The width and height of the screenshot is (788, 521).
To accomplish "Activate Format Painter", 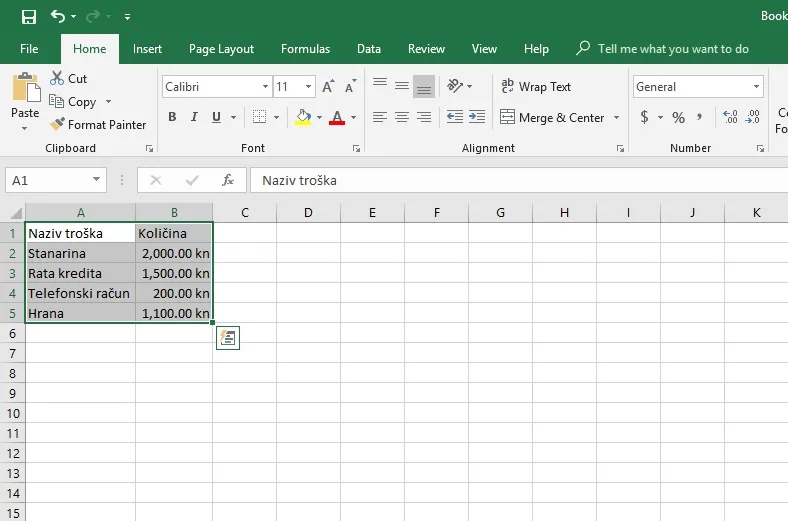I will point(98,125).
